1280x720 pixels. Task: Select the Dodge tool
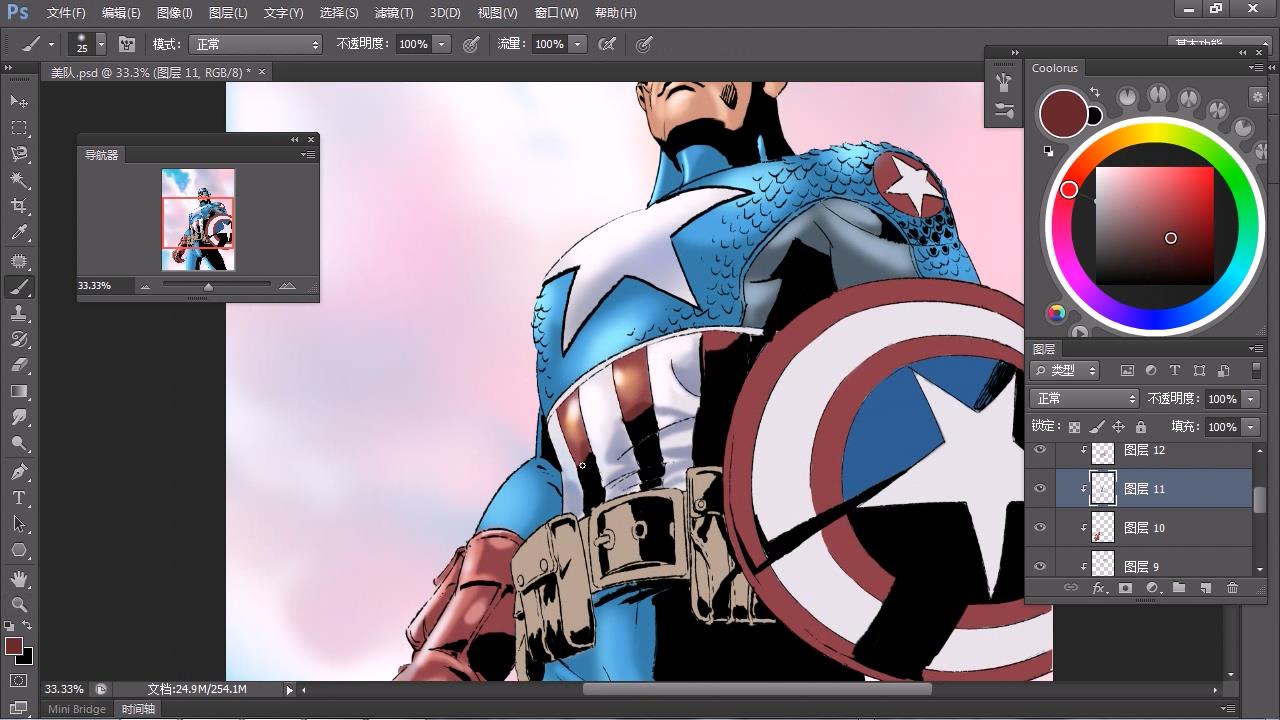(19, 443)
